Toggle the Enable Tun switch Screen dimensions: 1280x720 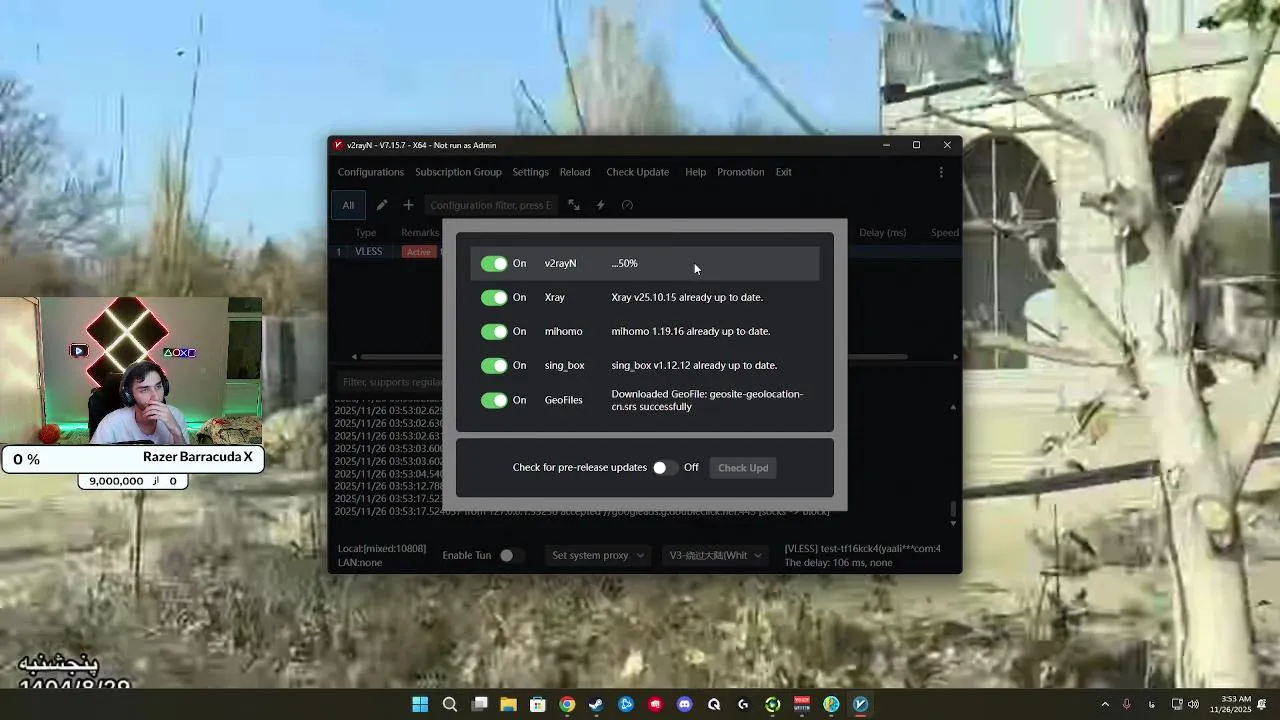coord(511,555)
